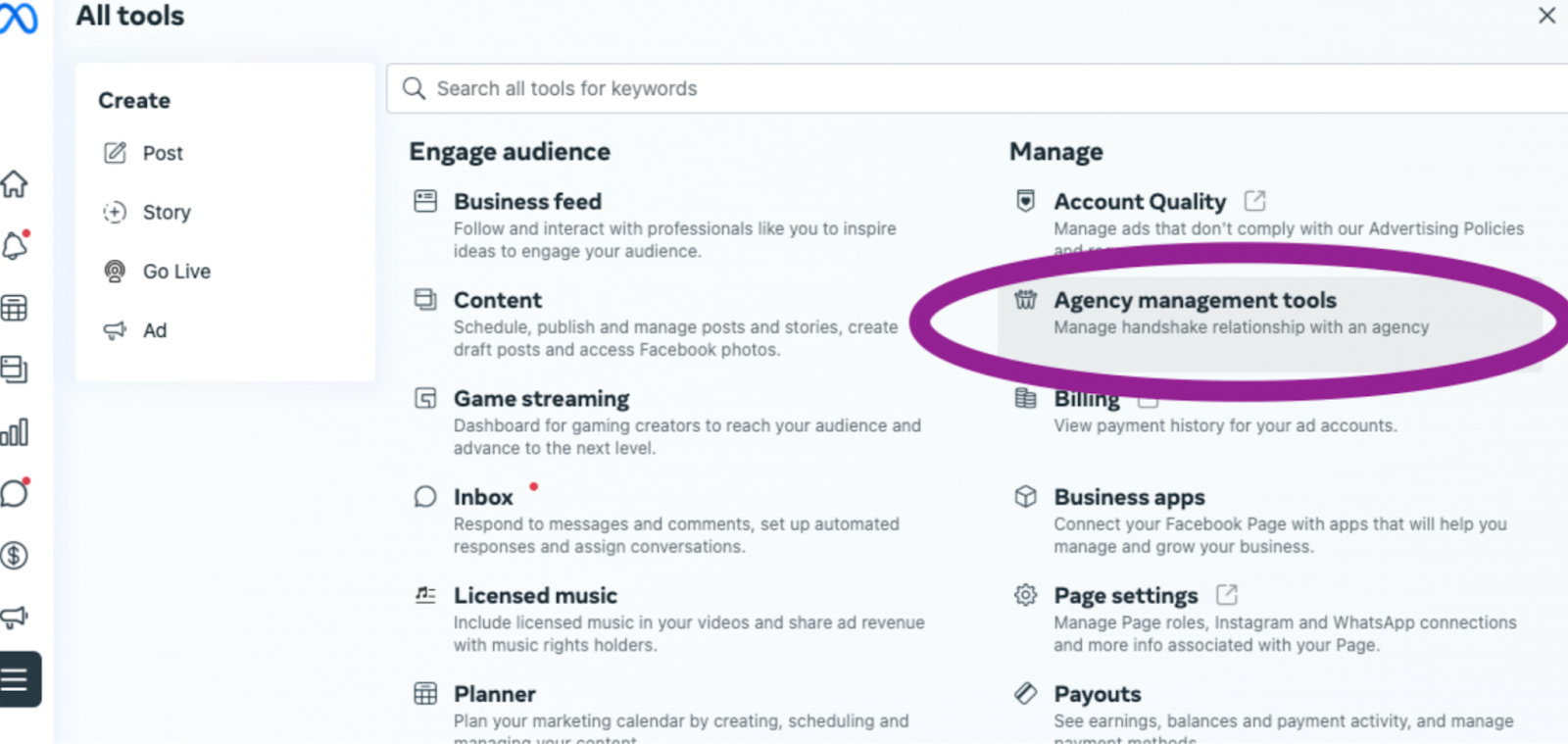1568x744 pixels.
Task: Click the 'Engage audience' section heading
Action: 510,152
